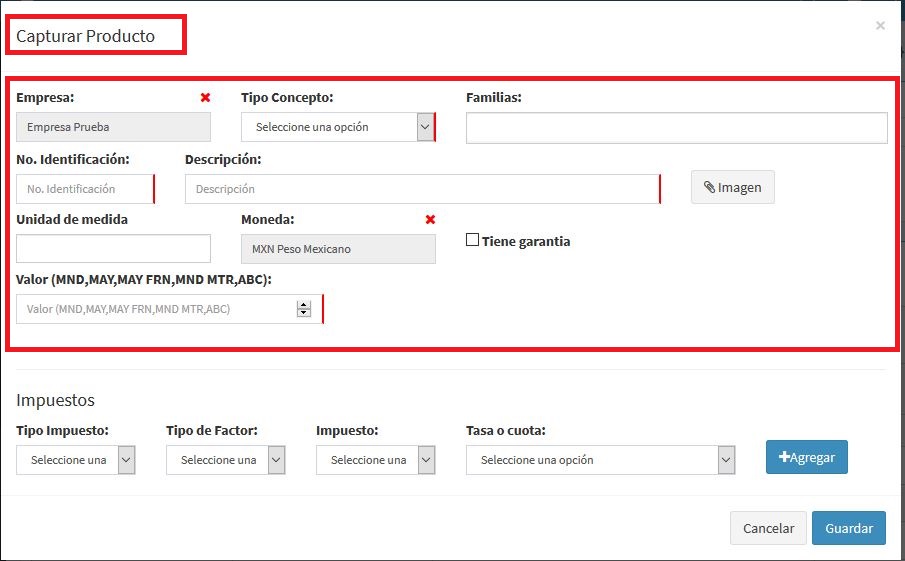
Task: Expand the Tasa o cuota dropdown
Action: point(601,460)
